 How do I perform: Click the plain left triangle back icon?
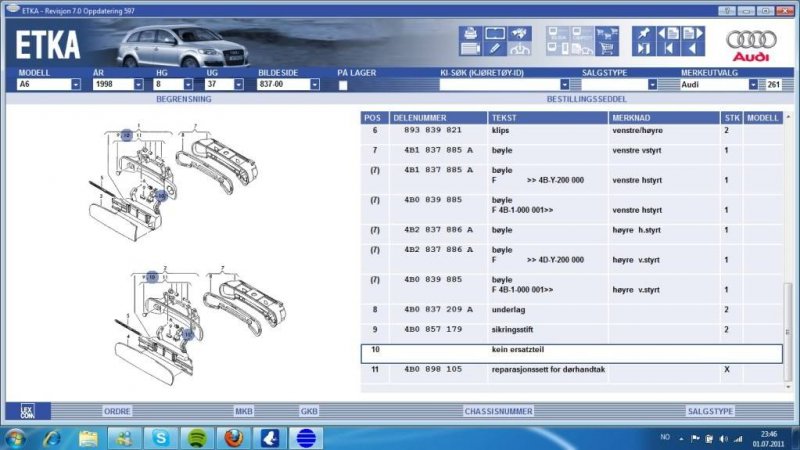click(x=693, y=49)
